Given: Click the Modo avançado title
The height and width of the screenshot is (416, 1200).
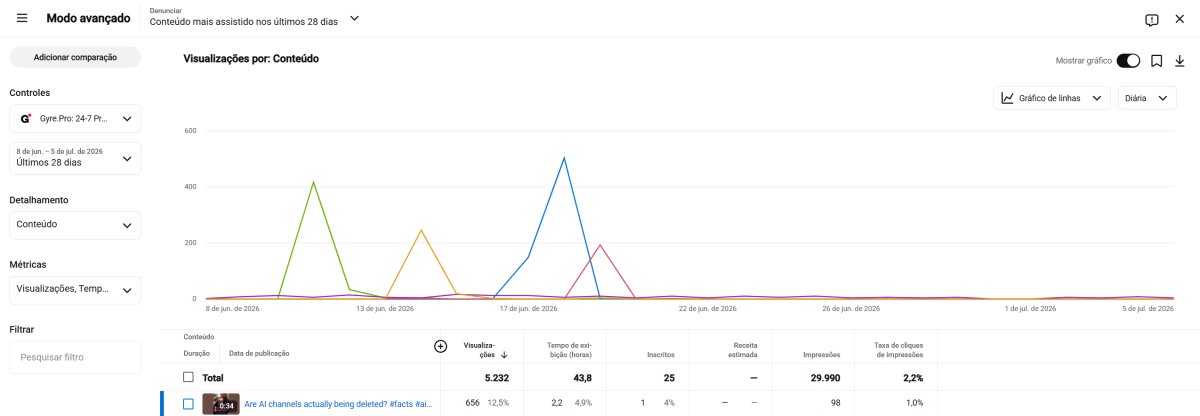Looking at the screenshot, I should 87,18.
